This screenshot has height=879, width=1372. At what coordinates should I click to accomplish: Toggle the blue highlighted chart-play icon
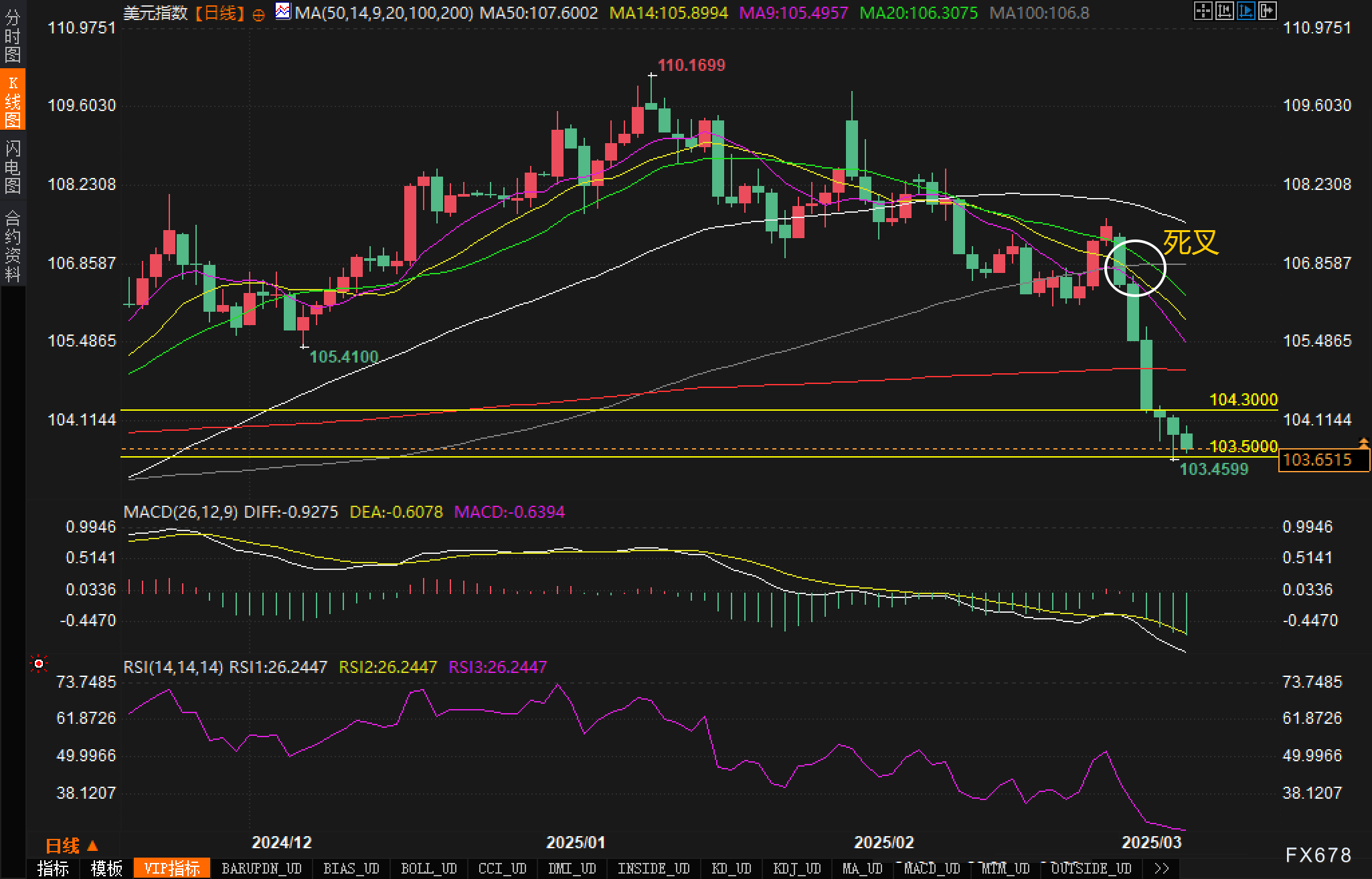click(1246, 11)
